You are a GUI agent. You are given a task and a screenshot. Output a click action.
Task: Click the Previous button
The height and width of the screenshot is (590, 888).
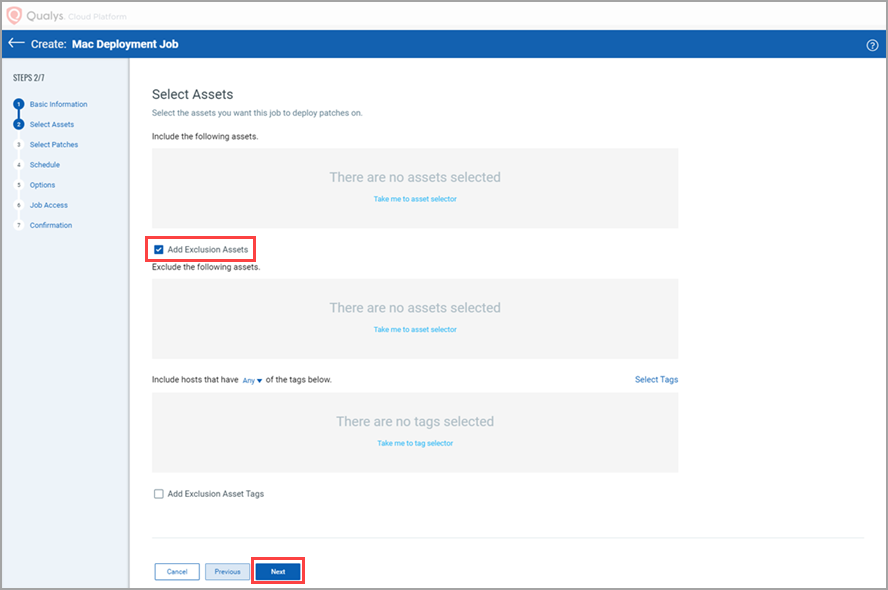pyautogui.click(x=227, y=571)
